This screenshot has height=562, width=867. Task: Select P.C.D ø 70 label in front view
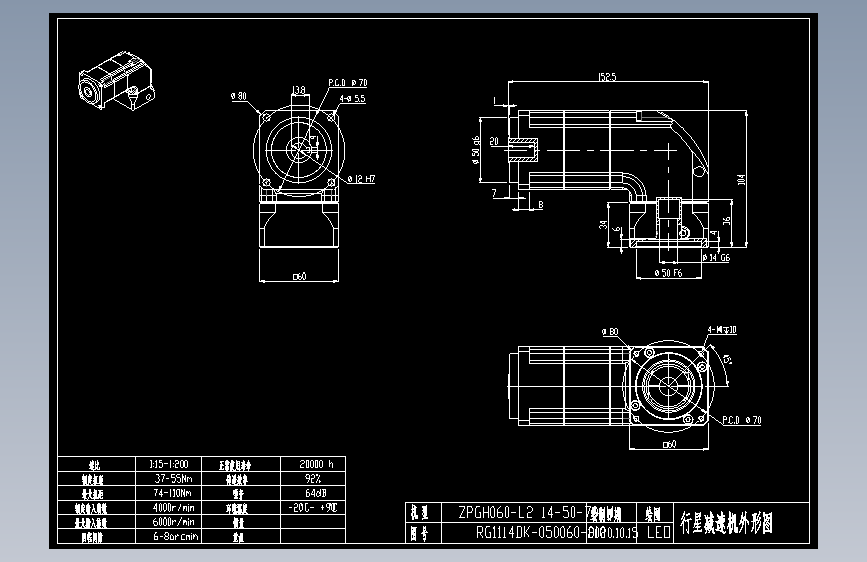(x=348, y=82)
